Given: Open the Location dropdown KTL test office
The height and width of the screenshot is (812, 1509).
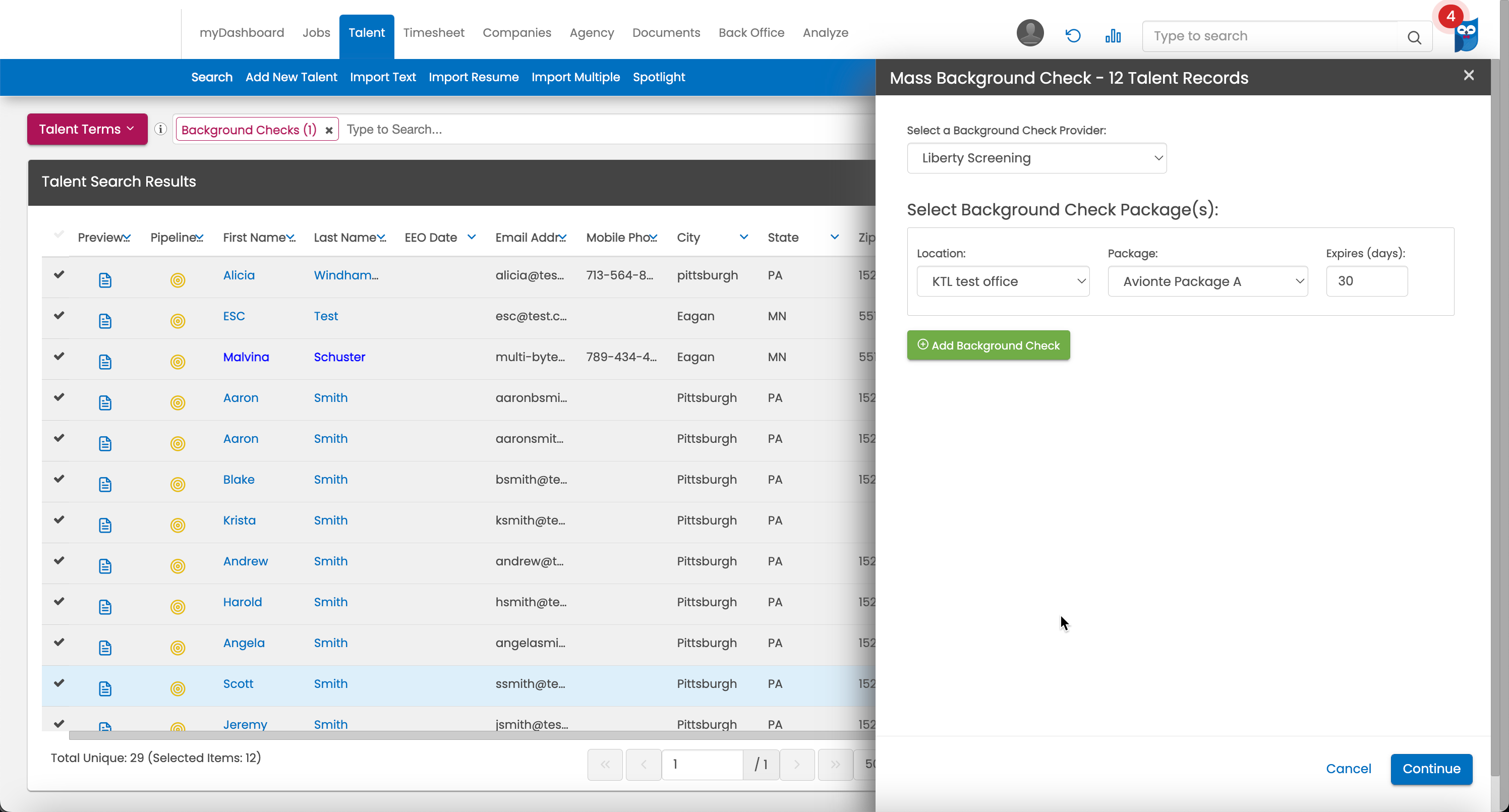Looking at the screenshot, I should click(1003, 281).
